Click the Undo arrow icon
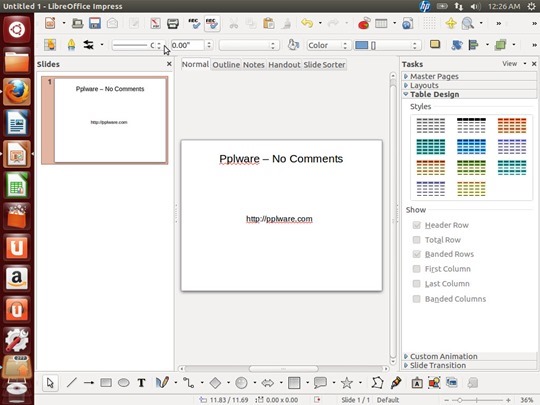The height and width of the screenshot is (405, 540). (x=307, y=23)
